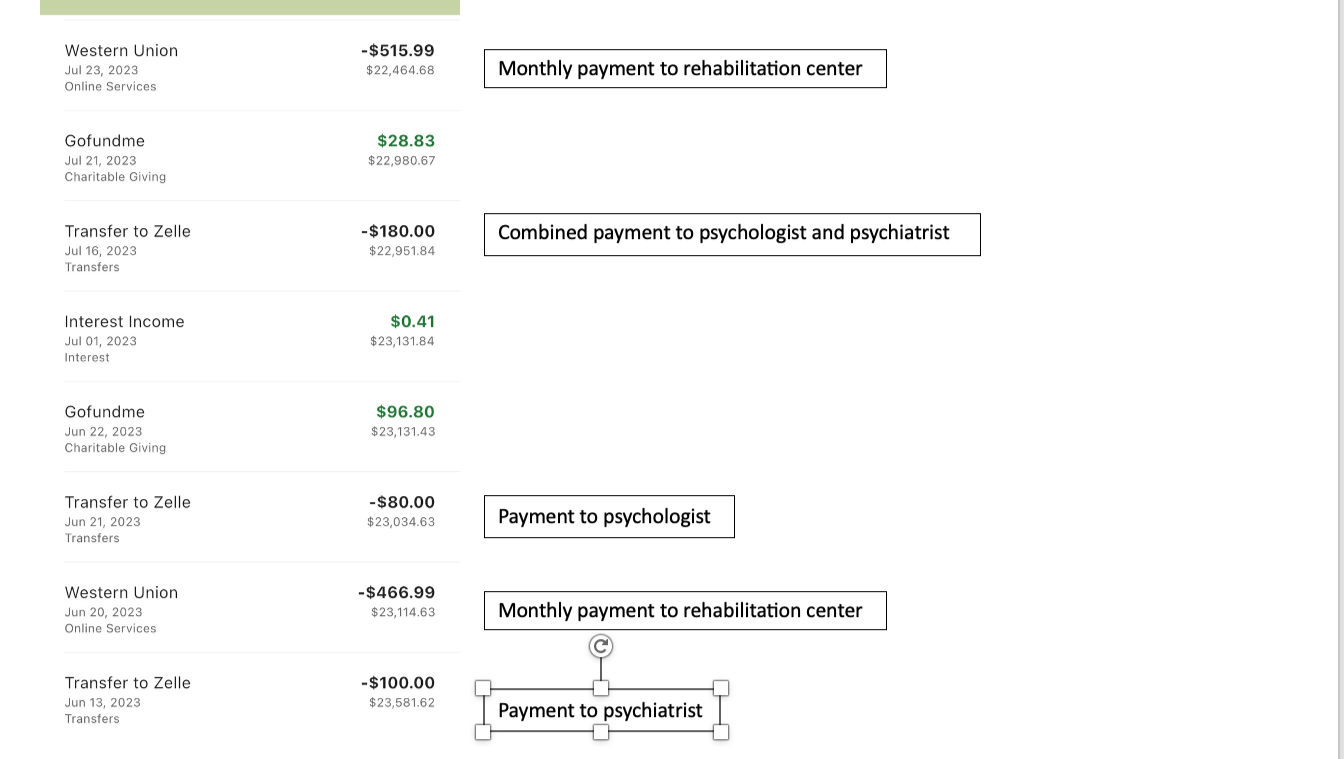Click the rotation handle above selected text box
Screen dimensions: 1344x759
click(x=601, y=647)
